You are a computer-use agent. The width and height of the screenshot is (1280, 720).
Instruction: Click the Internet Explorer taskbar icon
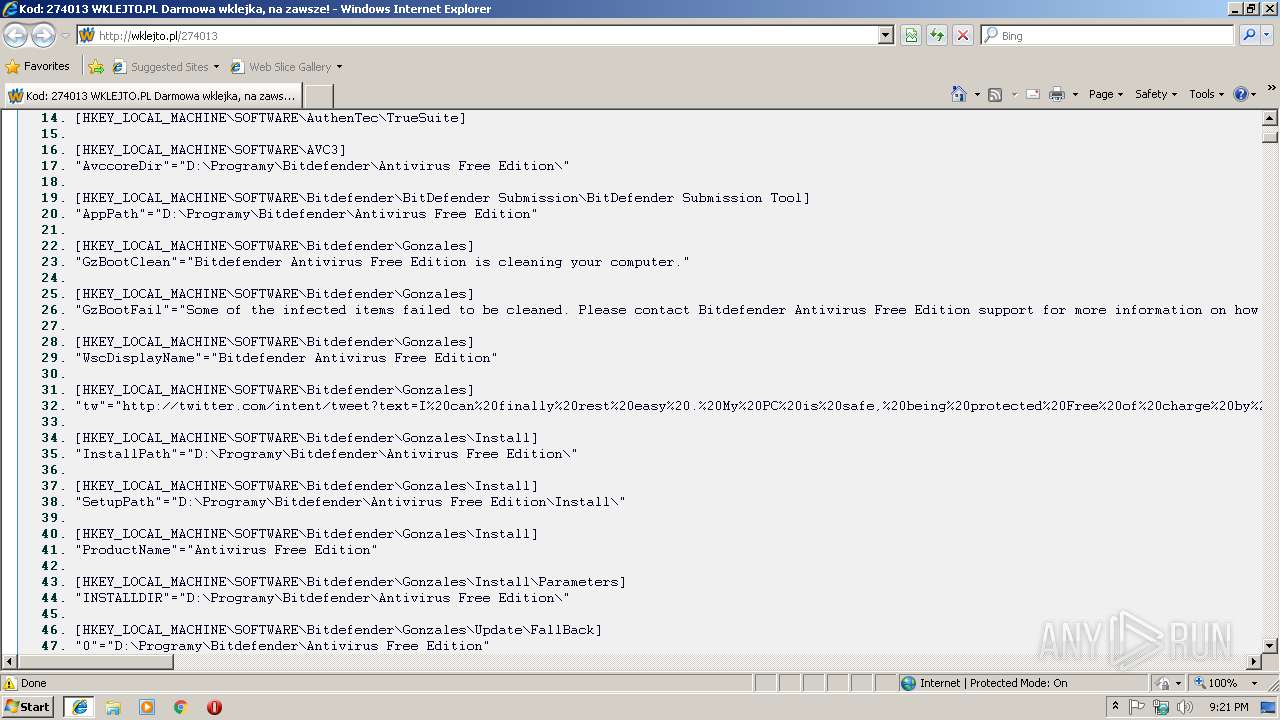tap(80, 707)
